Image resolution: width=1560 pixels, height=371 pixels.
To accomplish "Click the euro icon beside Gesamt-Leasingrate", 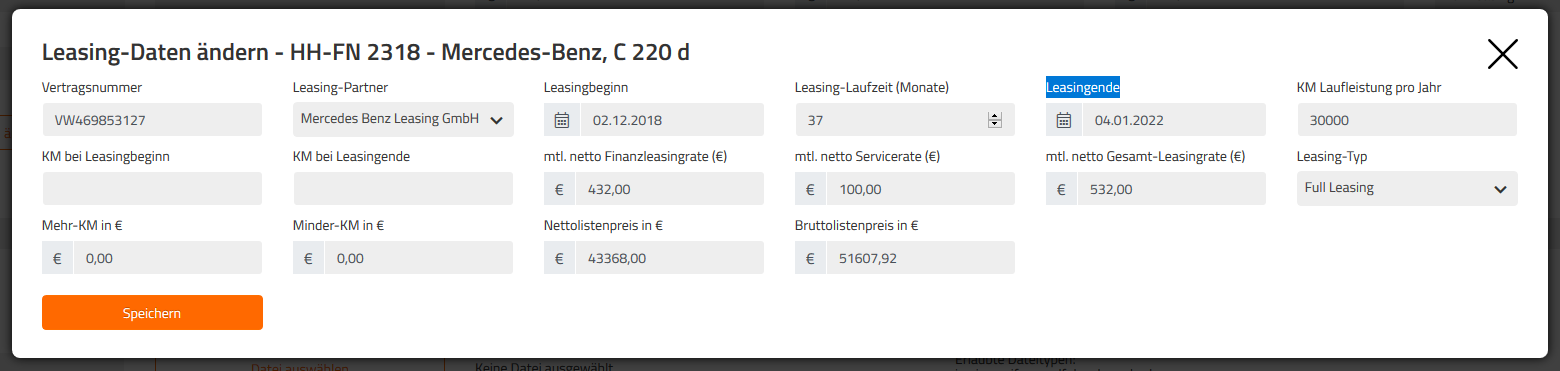I will pyautogui.click(x=1062, y=189).
